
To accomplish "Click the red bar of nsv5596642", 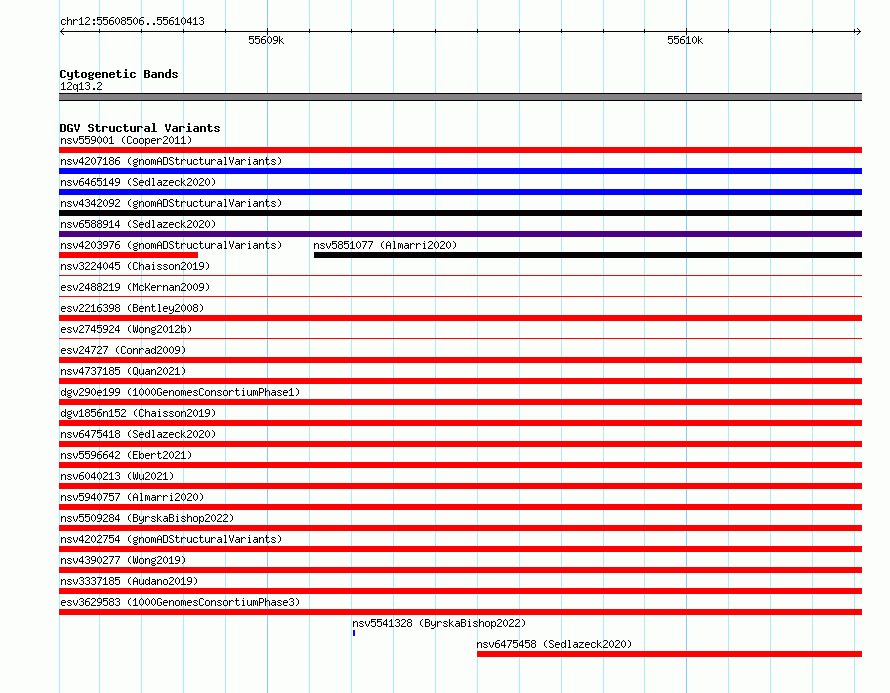I will [x=460, y=465].
